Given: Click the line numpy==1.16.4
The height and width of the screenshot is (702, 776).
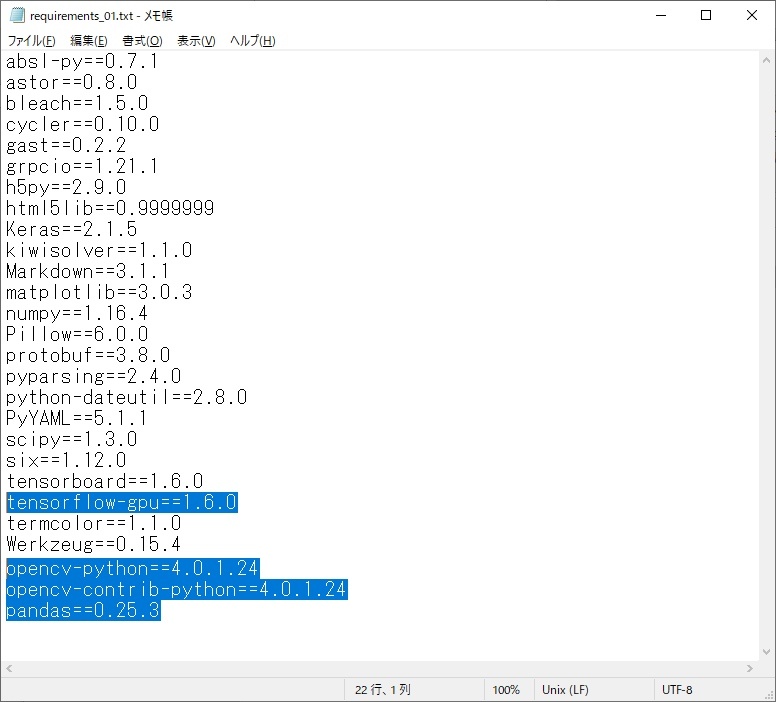Looking at the screenshot, I should click(77, 313).
